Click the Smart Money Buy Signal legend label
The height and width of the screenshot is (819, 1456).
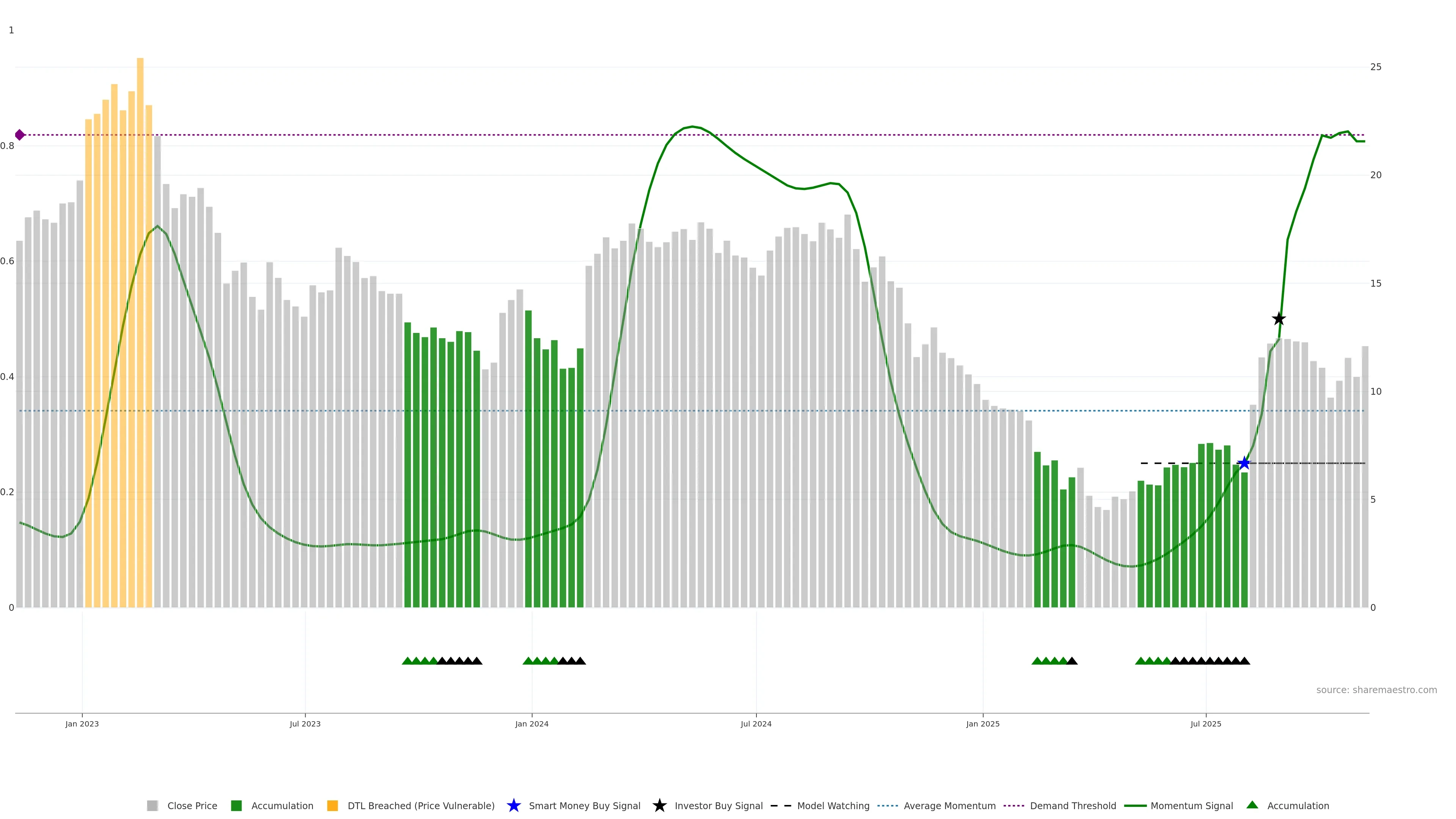pyautogui.click(x=584, y=805)
